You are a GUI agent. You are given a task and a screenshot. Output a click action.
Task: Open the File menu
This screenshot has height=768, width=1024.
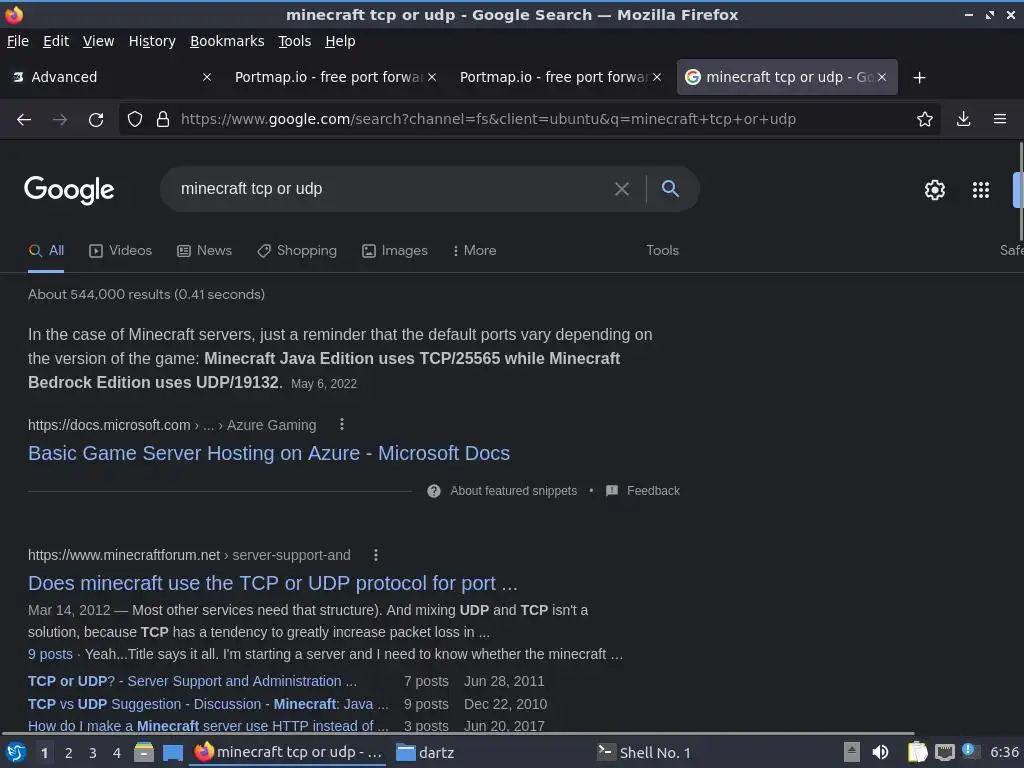[x=18, y=41]
